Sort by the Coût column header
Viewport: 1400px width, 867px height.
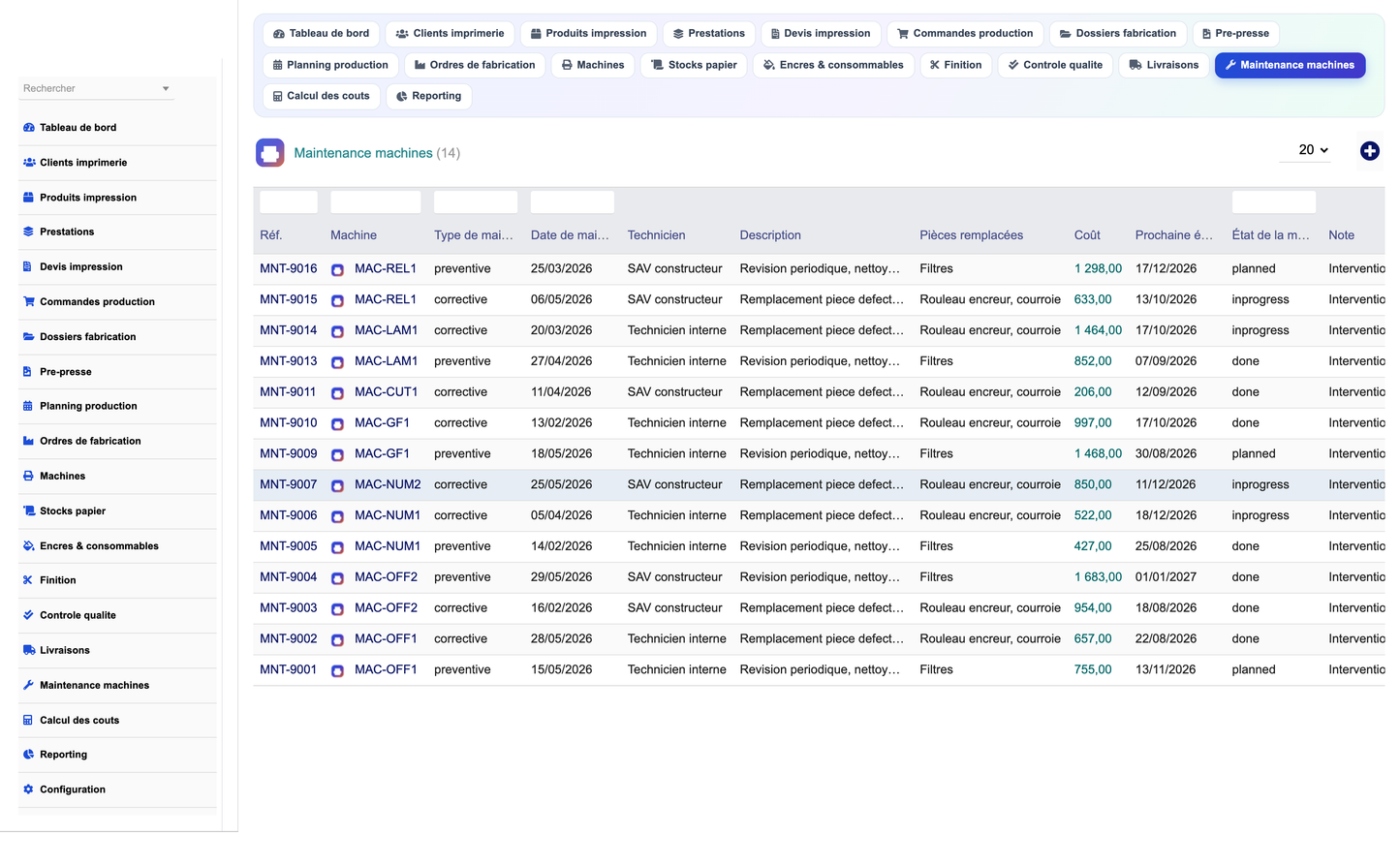[1087, 235]
